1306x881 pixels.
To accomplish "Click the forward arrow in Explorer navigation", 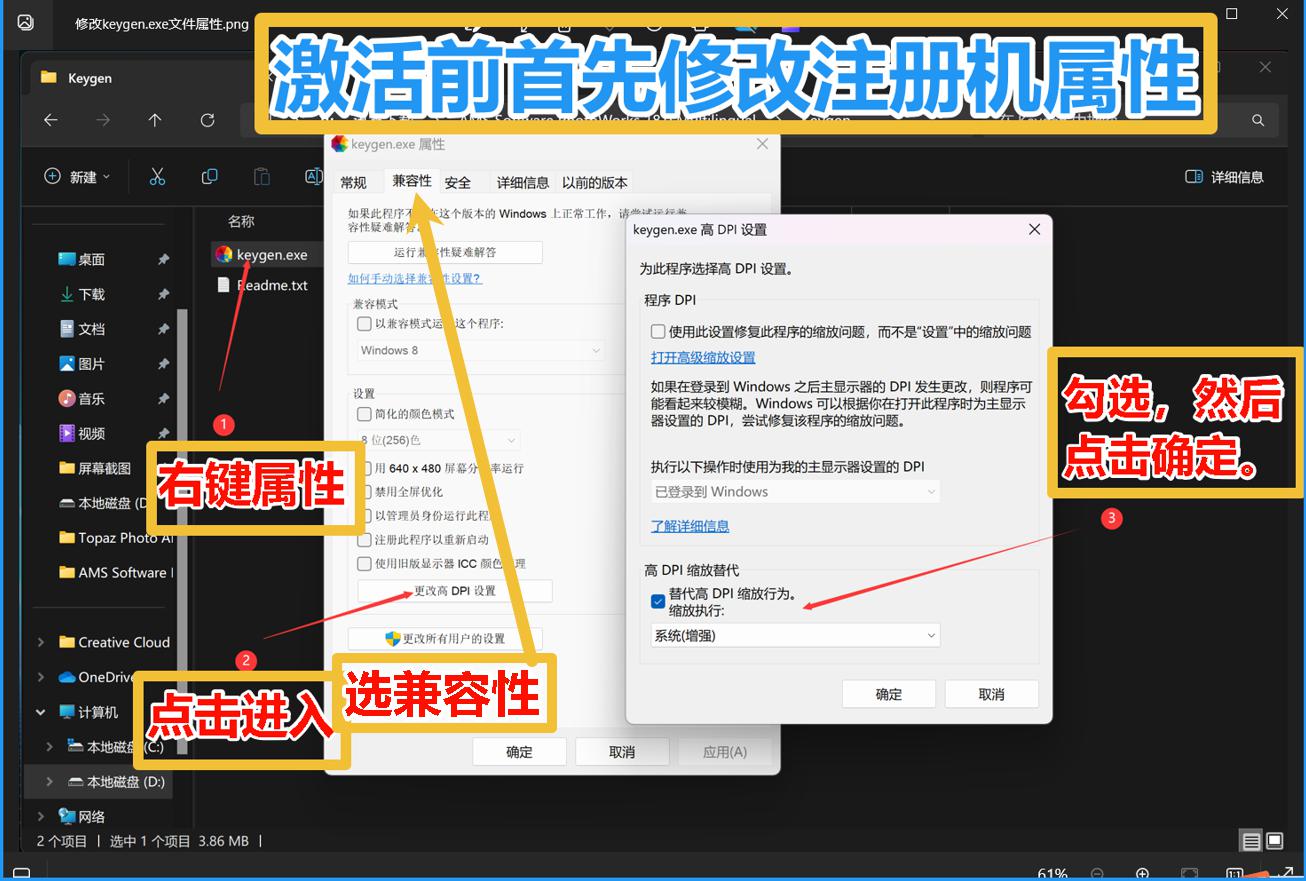I will (103, 120).
